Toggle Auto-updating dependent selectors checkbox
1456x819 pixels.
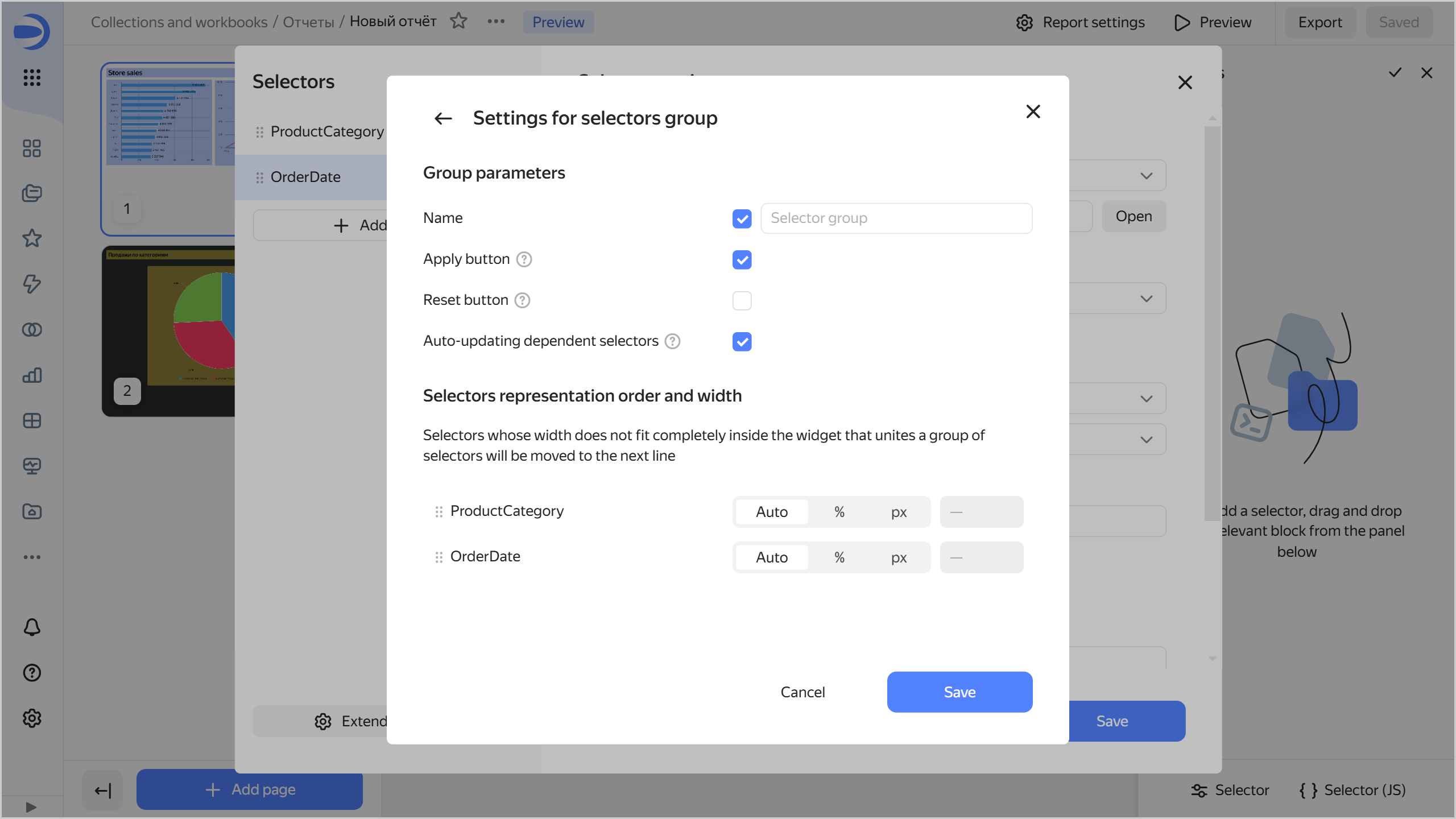point(742,342)
